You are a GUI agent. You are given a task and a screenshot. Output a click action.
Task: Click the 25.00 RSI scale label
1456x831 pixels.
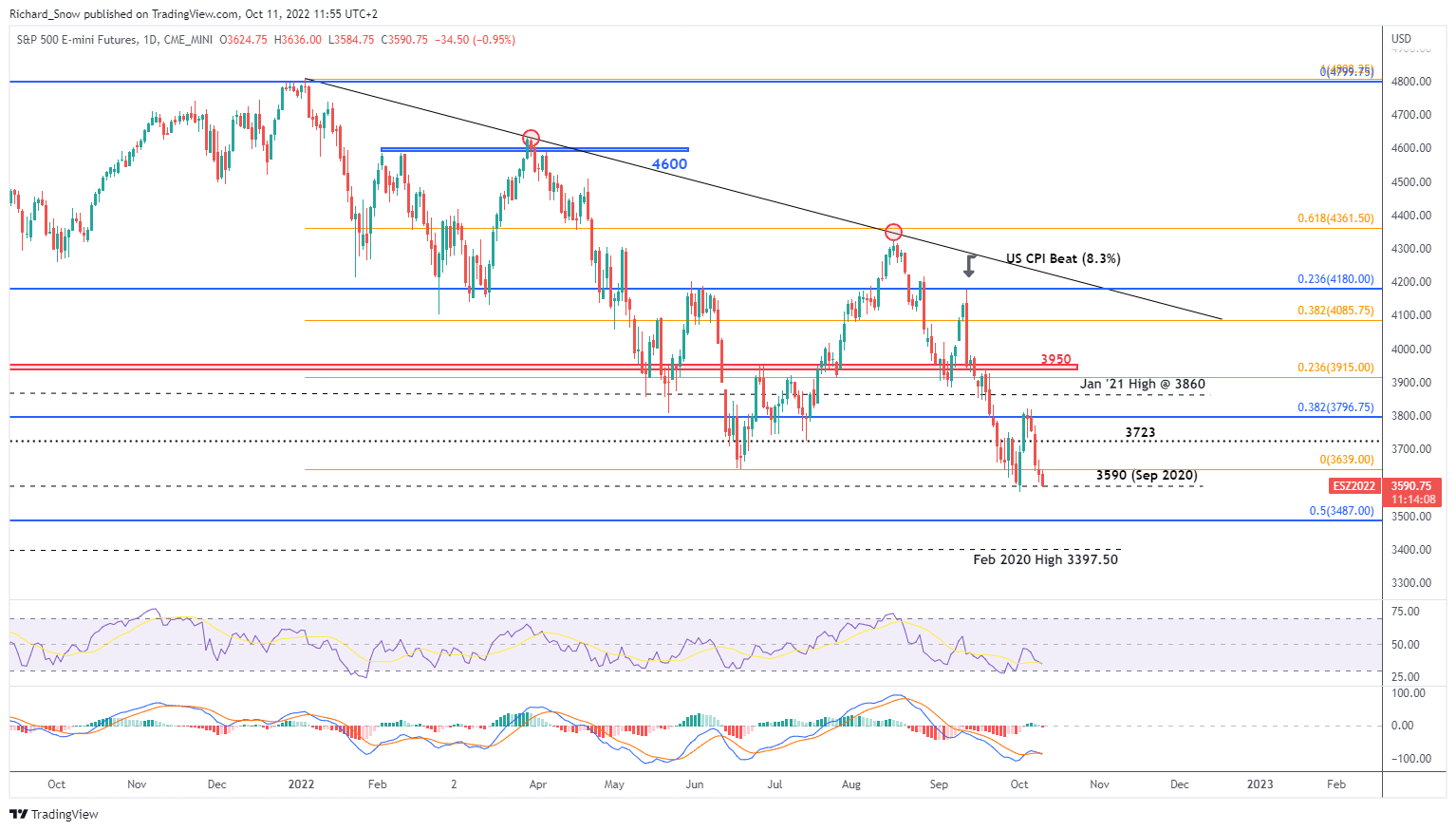[x=1407, y=677]
